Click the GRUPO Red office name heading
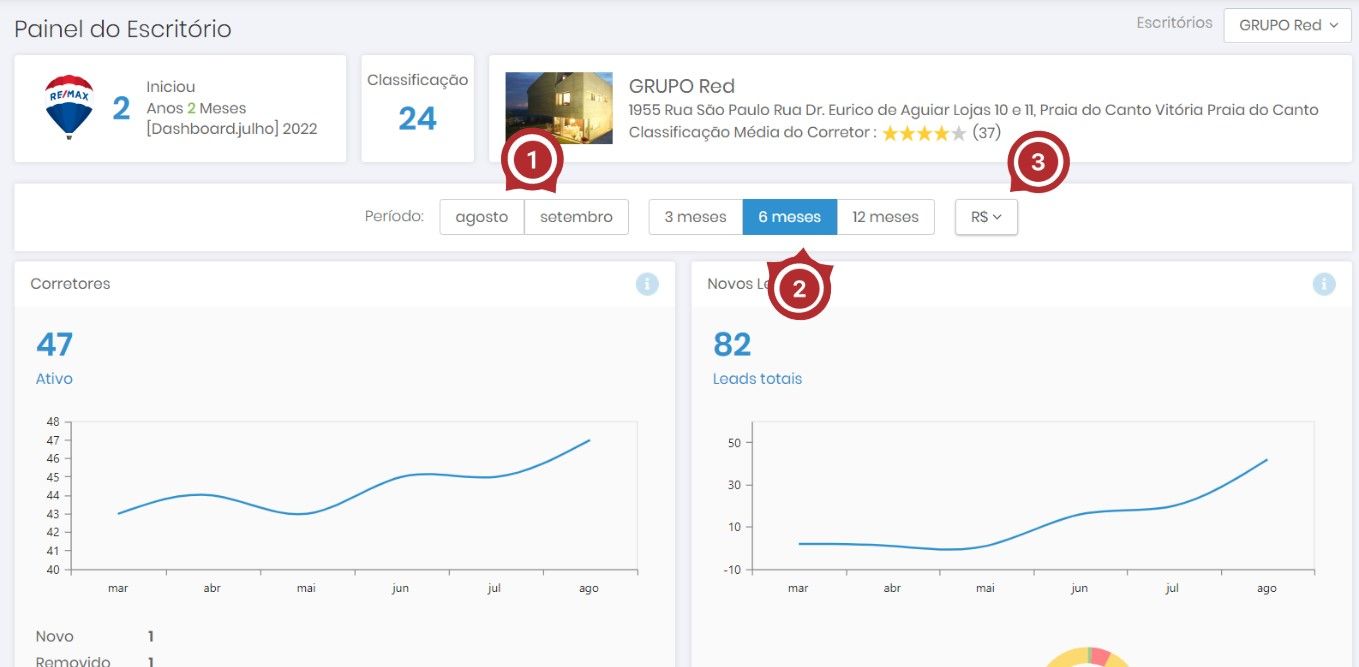 tap(682, 86)
